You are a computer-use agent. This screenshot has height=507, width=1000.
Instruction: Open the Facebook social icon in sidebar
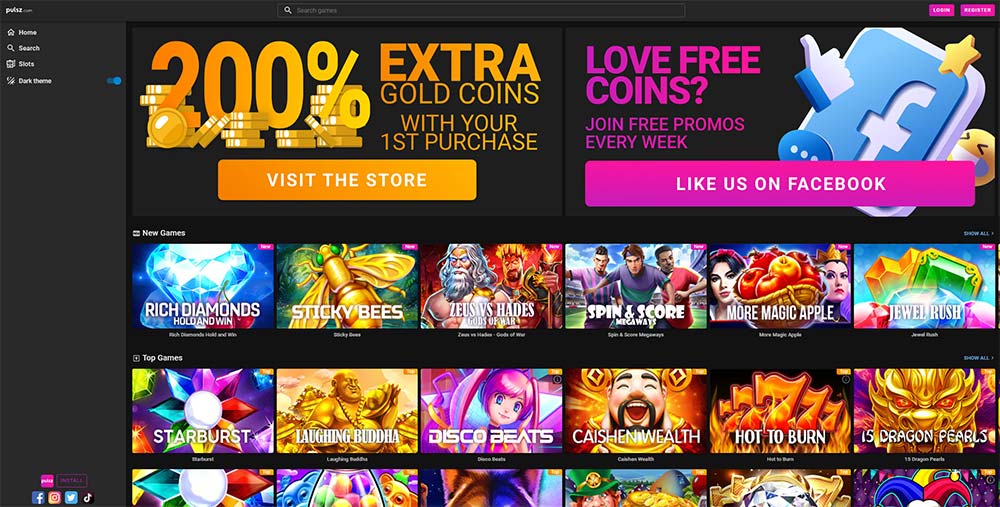coord(38,497)
